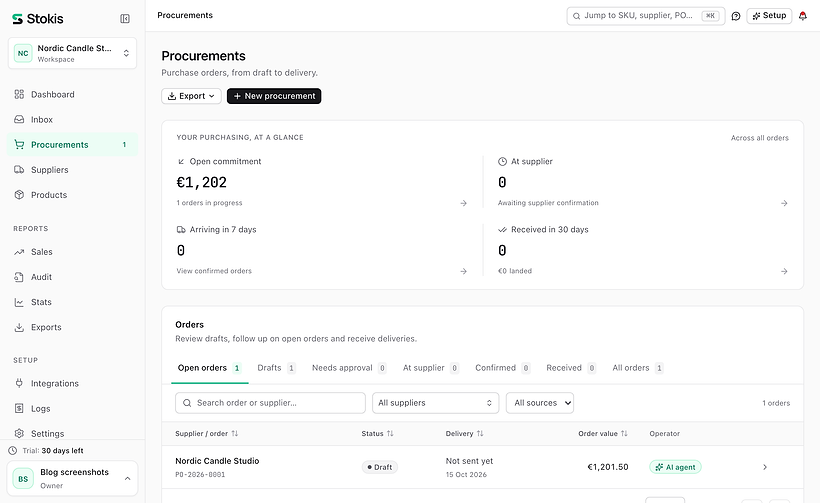820x503 pixels.
Task: Click the Suppliers truck icon
Action: point(19,170)
